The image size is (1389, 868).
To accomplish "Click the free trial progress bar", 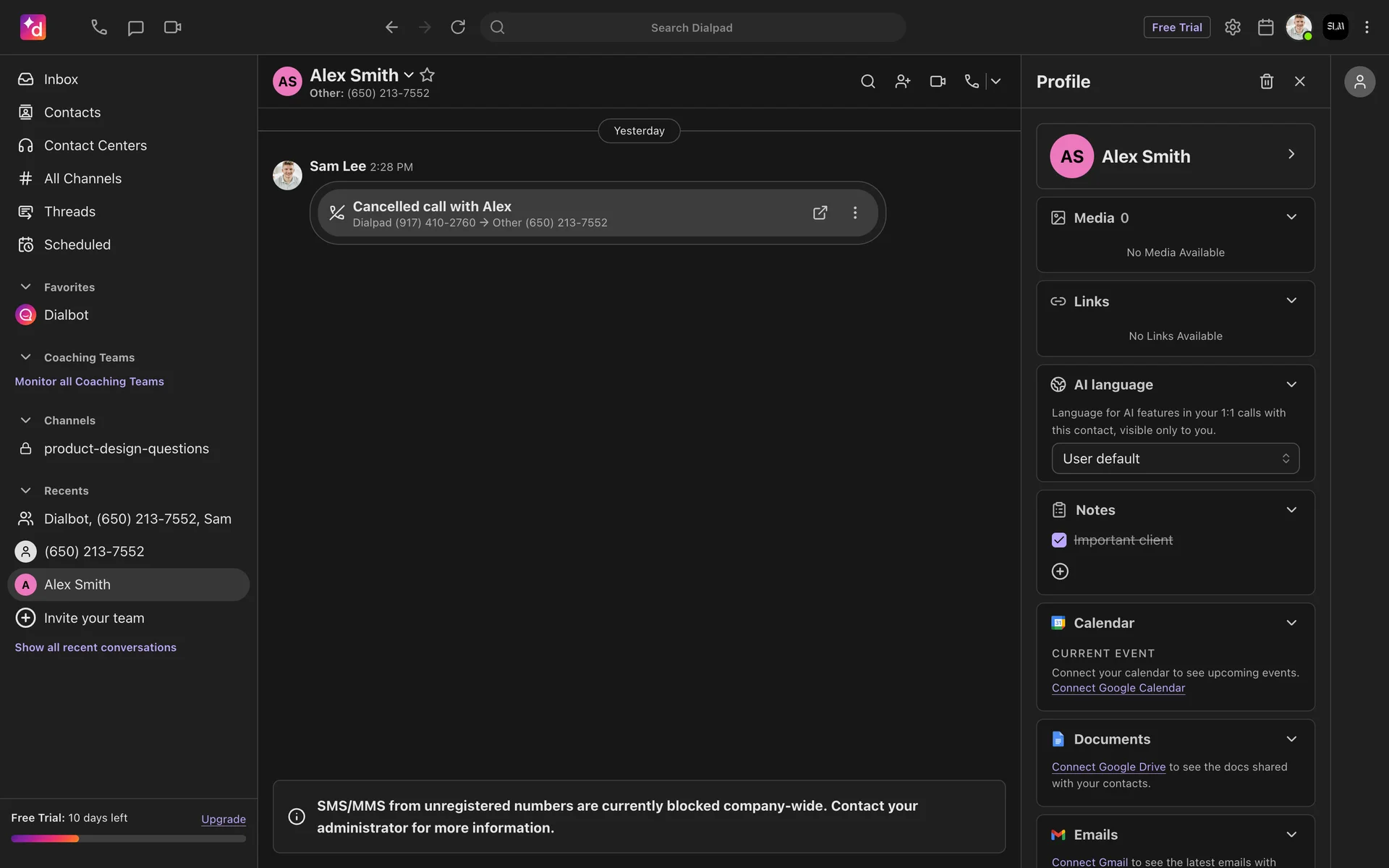I will [129, 839].
